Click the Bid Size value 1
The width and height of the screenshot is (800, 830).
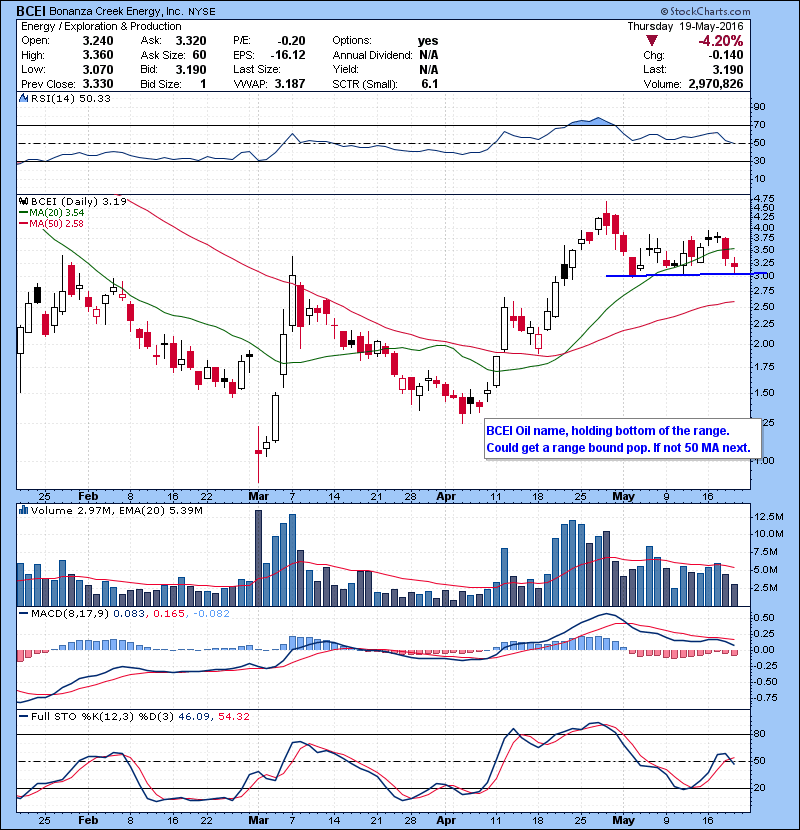(x=203, y=84)
